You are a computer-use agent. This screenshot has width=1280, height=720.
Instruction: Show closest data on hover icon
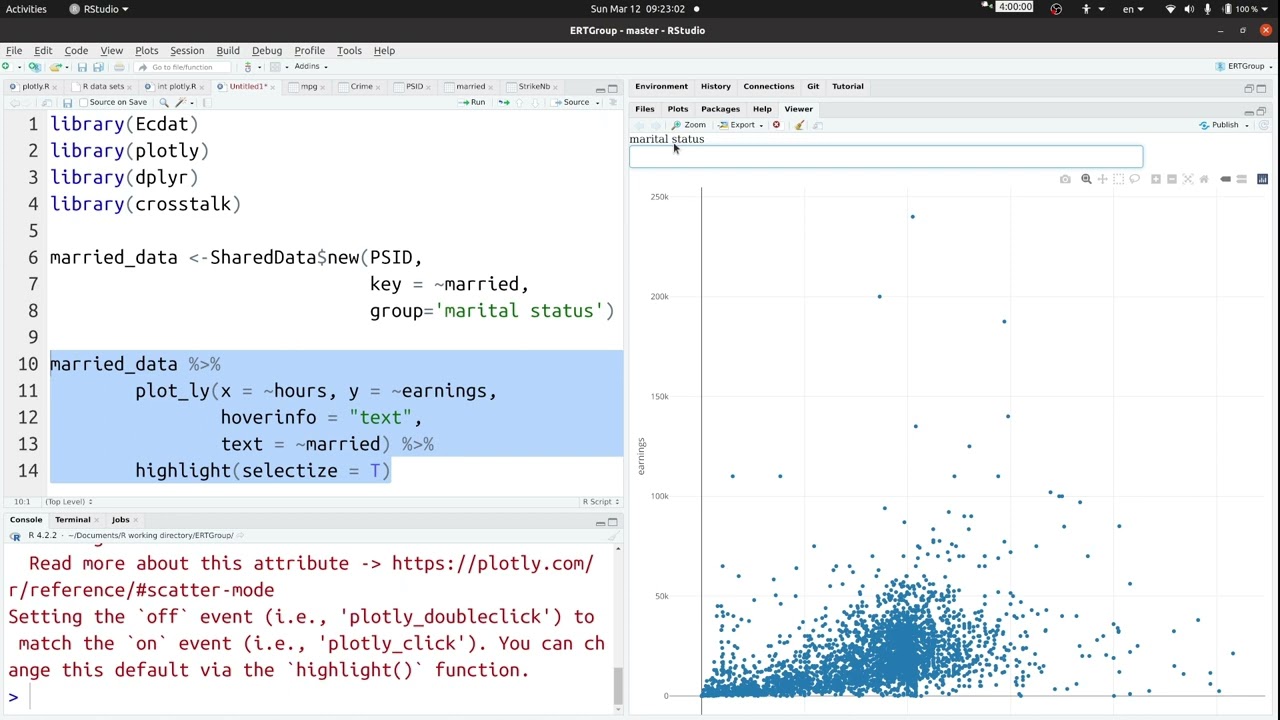1226,179
